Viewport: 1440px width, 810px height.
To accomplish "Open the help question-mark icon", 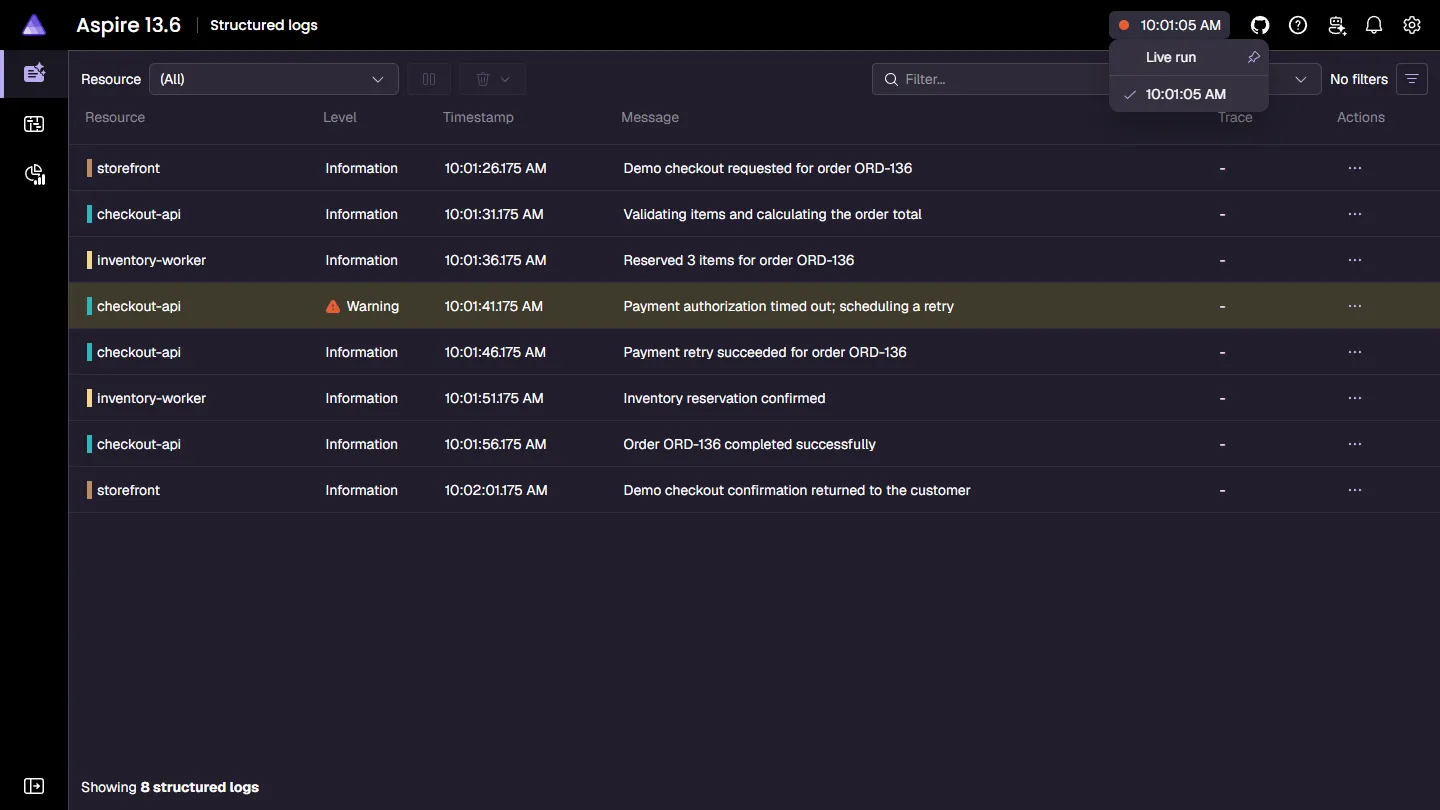I will 1298,25.
